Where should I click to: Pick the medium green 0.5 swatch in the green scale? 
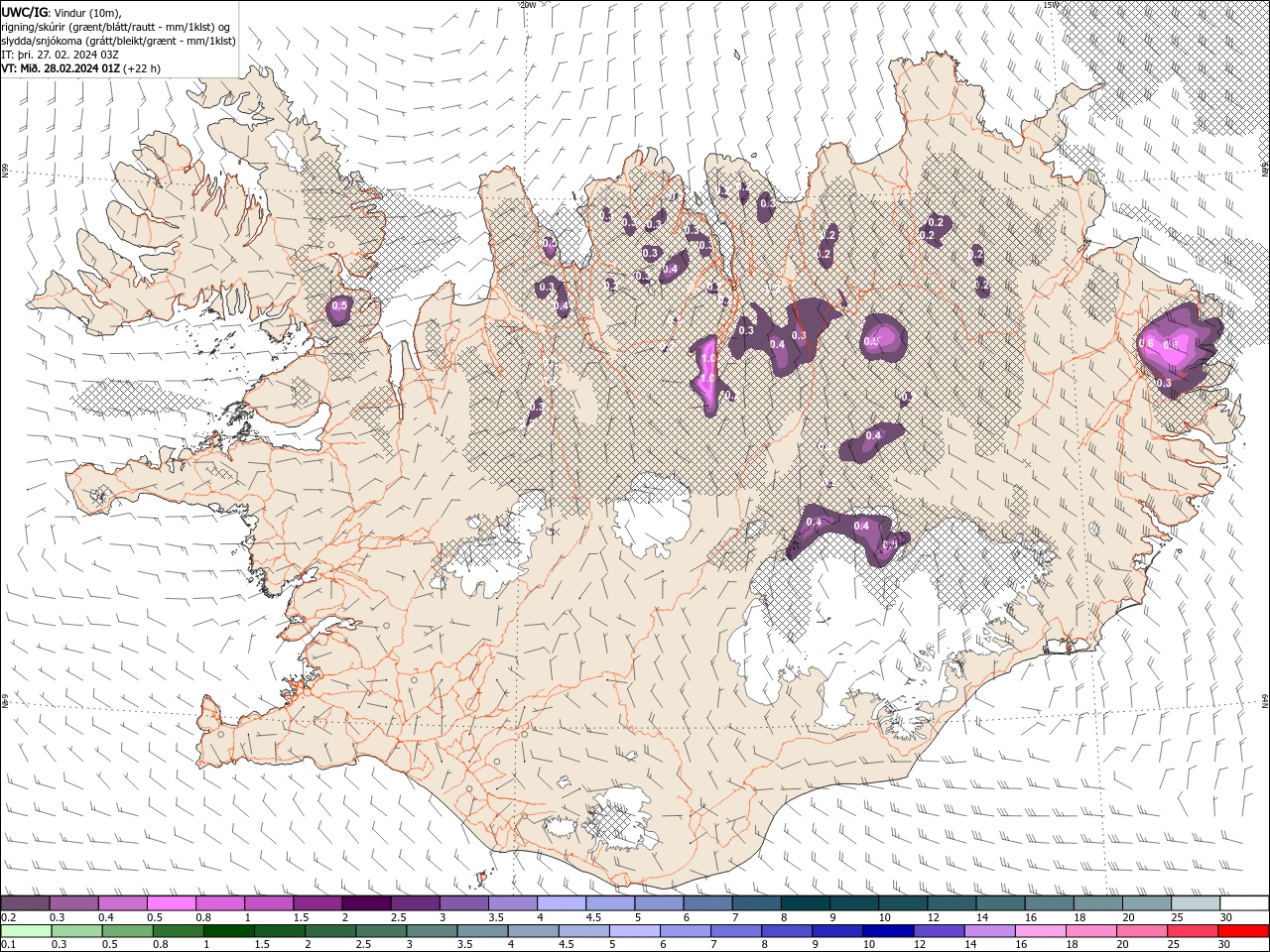pyautogui.click(x=127, y=931)
